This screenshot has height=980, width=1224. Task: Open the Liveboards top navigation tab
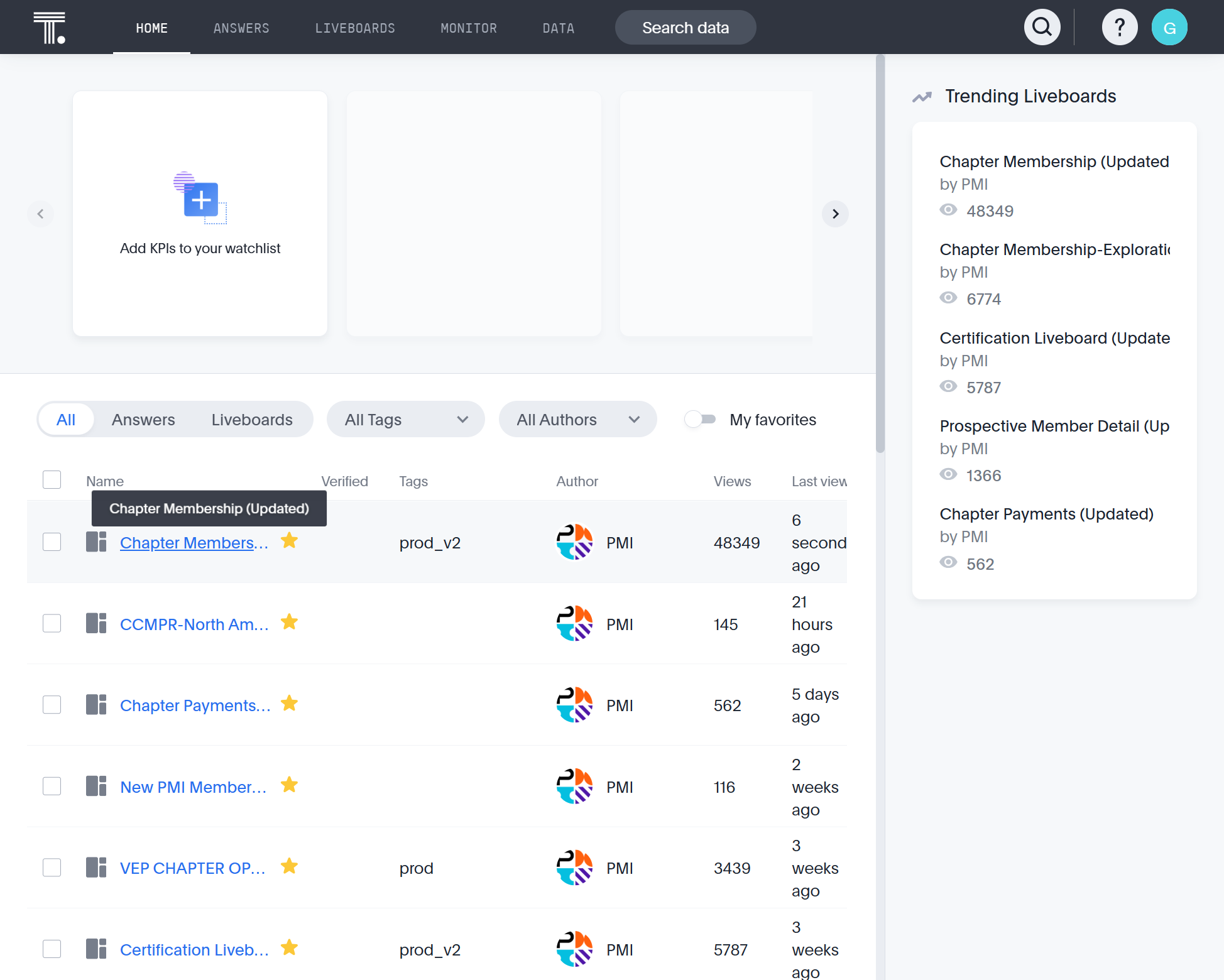(355, 28)
